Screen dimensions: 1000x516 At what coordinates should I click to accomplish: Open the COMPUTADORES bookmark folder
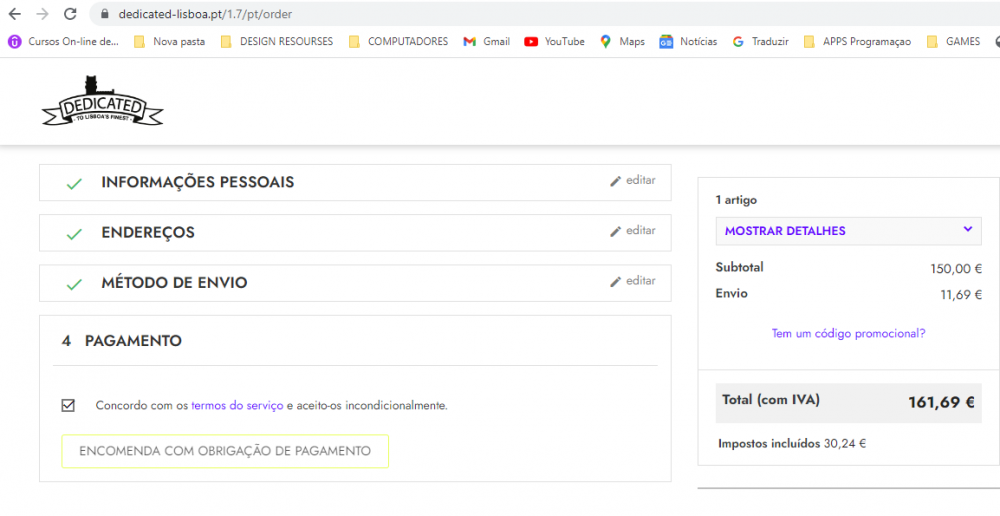click(399, 41)
